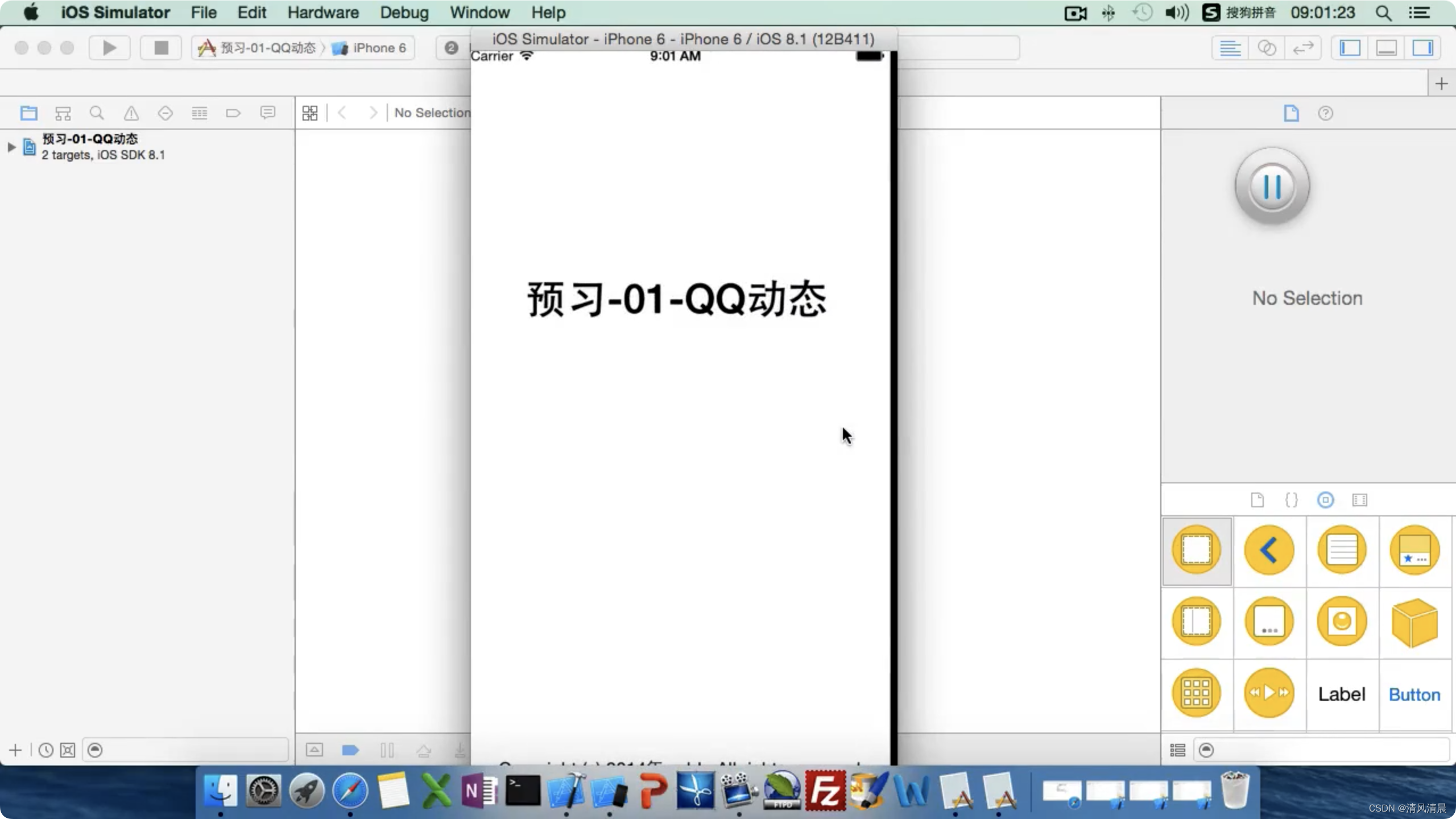Select the GLKit View Controller object

(x=1342, y=622)
